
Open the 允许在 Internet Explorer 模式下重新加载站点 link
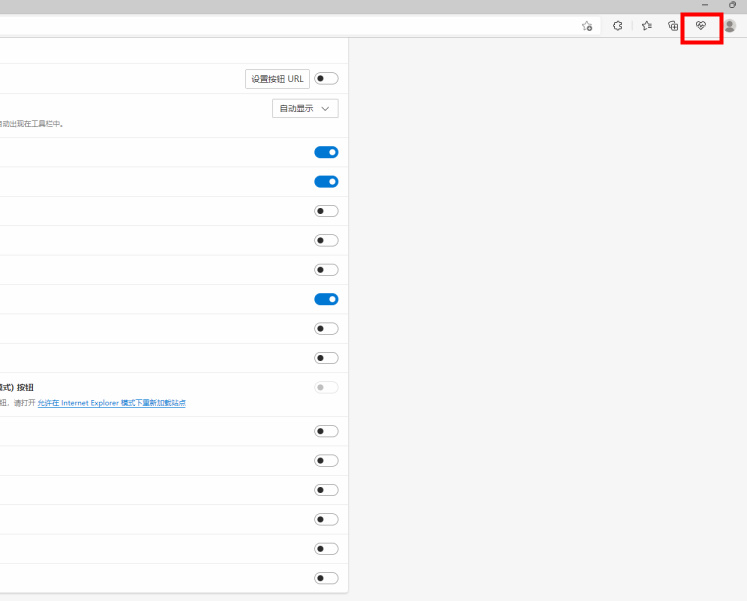(x=111, y=403)
